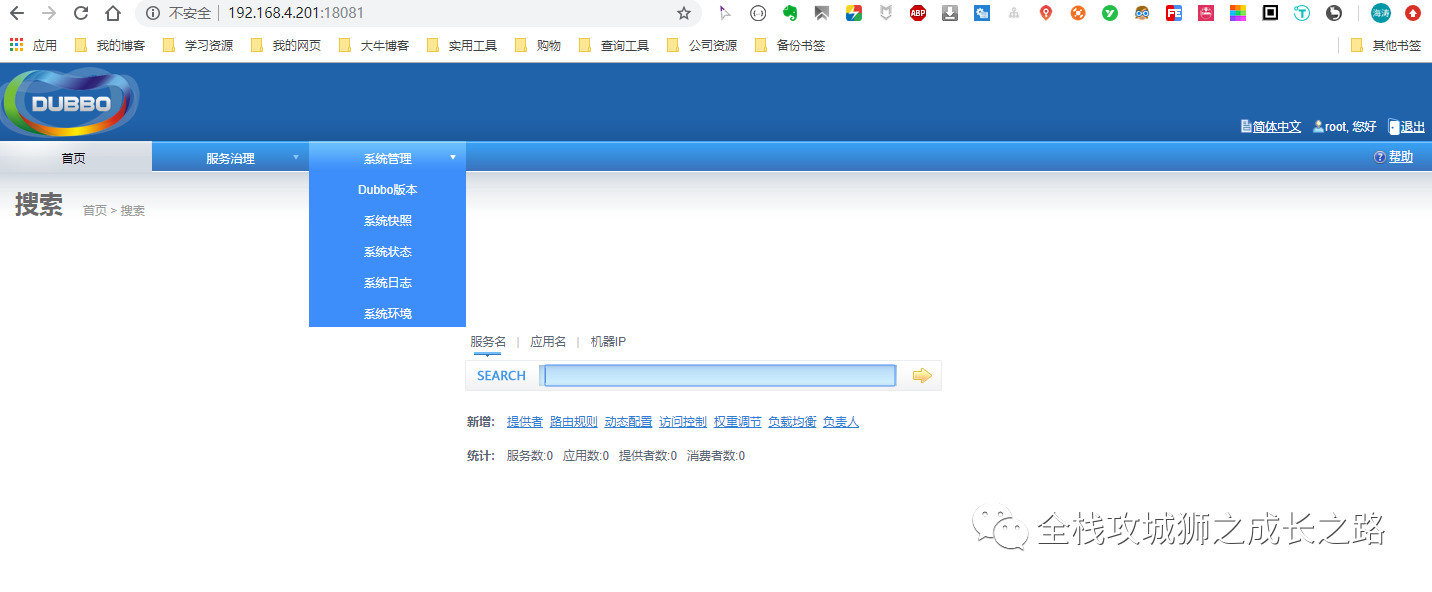Click the 首页 breadcrumb link
Screen dimensions: 1432x592
pyautogui.click(x=95, y=210)
